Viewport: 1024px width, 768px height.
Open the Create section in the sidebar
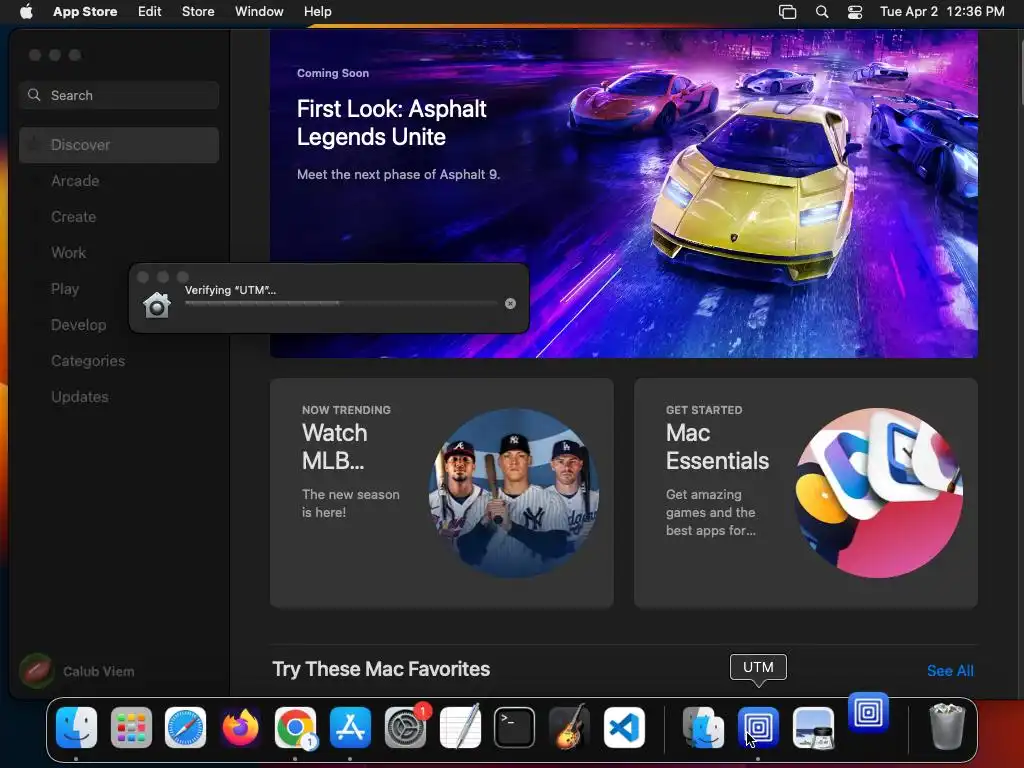point(119,217)
